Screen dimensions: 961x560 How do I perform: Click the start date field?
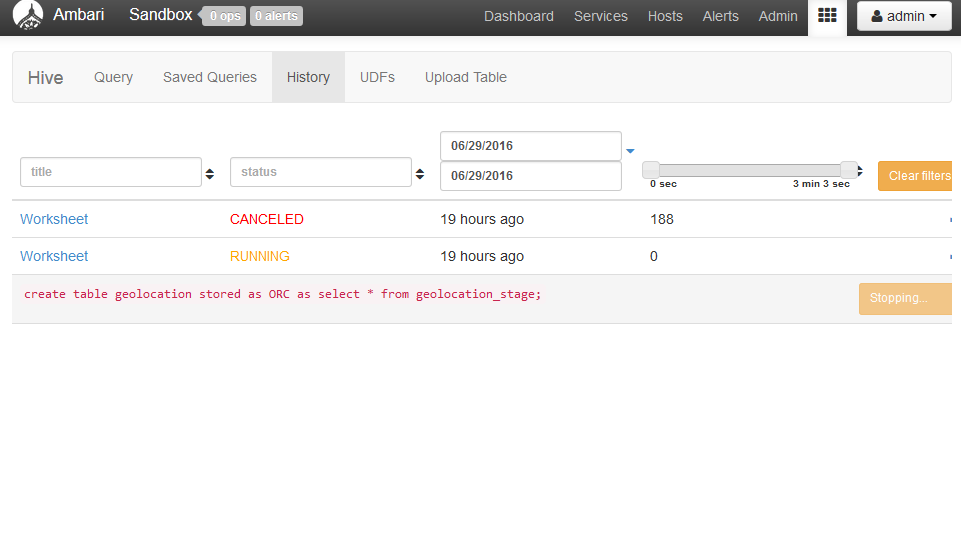pos(531,146)
